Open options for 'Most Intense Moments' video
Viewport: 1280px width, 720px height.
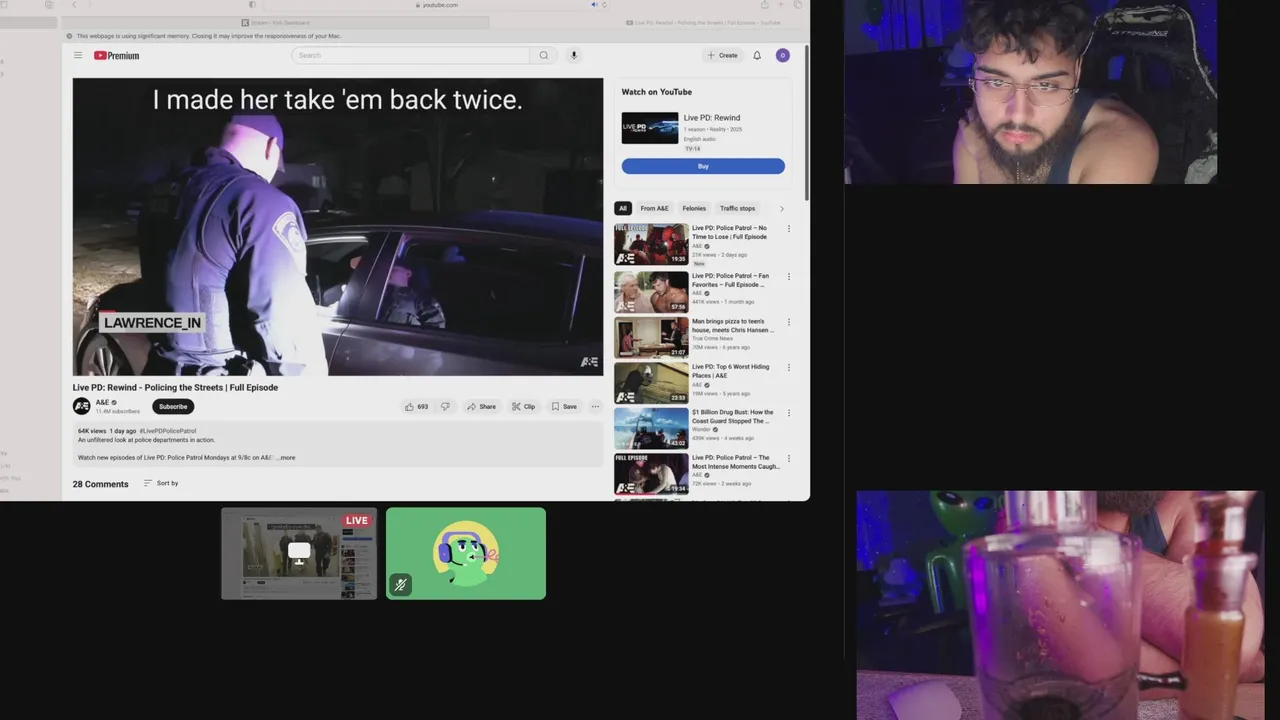click(789, 459)
